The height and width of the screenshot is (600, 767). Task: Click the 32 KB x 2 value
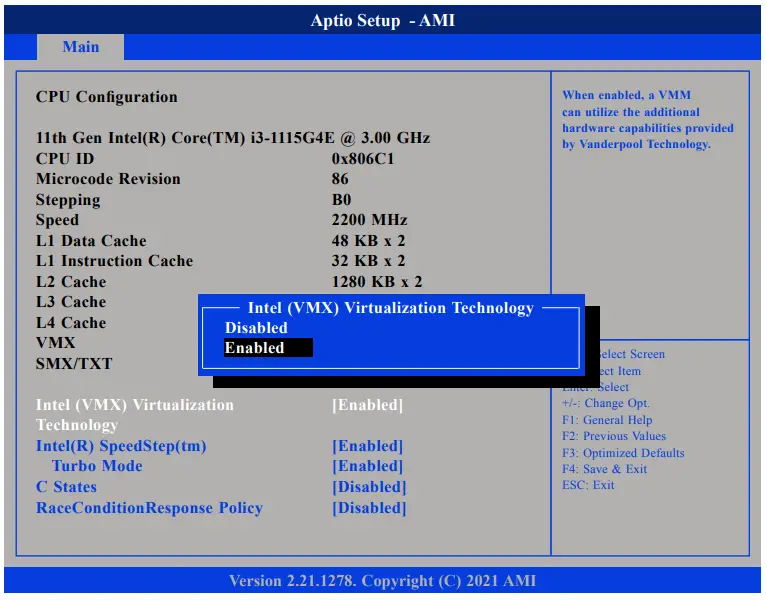pyautogui.click(x=368, y=261)
